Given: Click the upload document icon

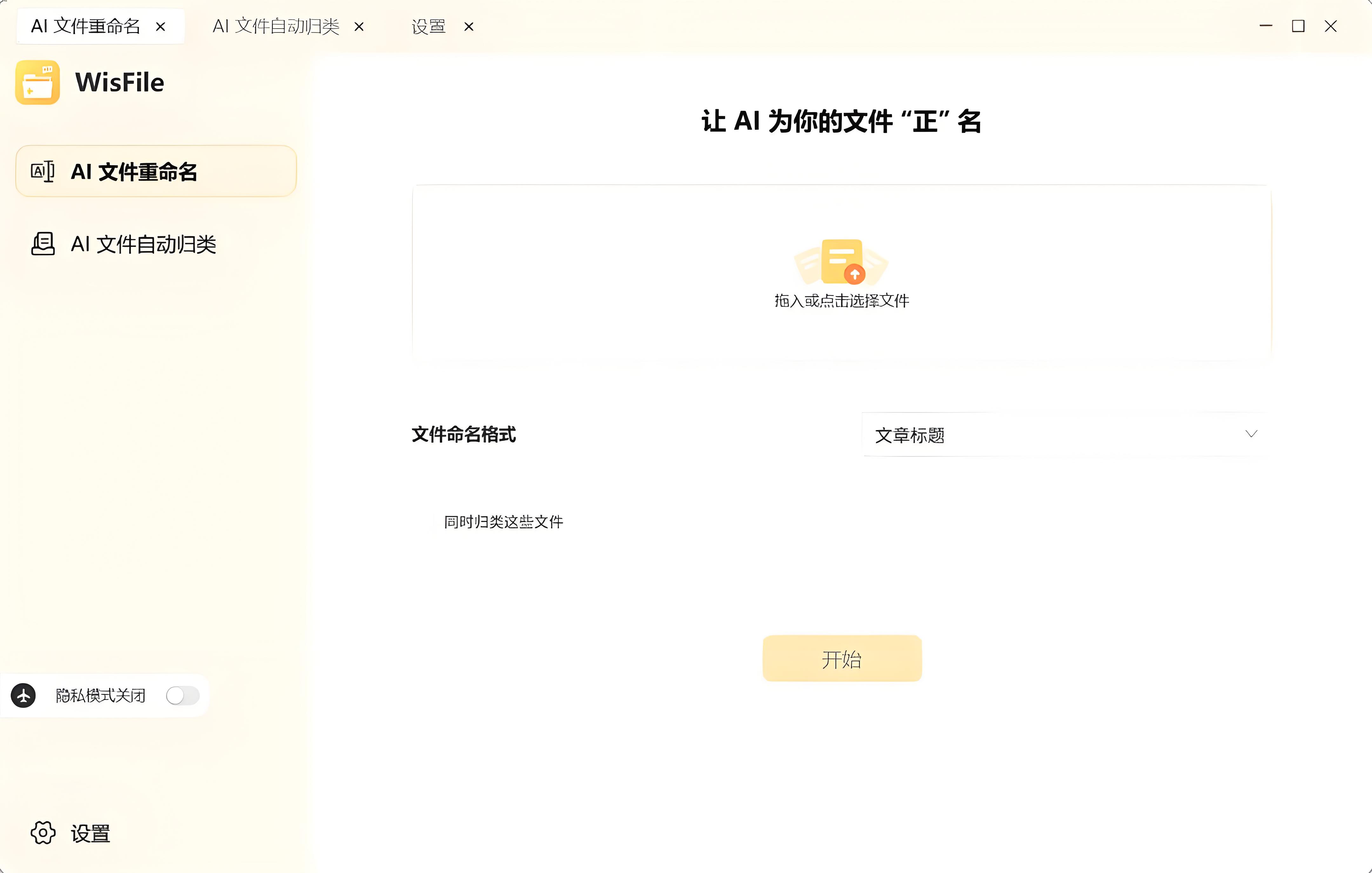Looking at the screenshot, I should tap(842, 266).
